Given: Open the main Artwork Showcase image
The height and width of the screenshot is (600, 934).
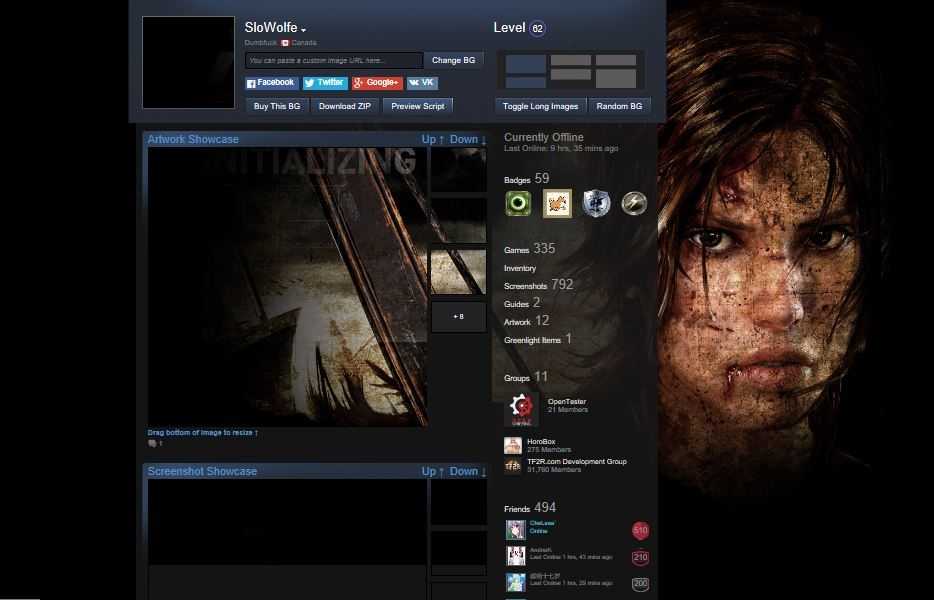Looking at the screenshot, I should point(287,287).
